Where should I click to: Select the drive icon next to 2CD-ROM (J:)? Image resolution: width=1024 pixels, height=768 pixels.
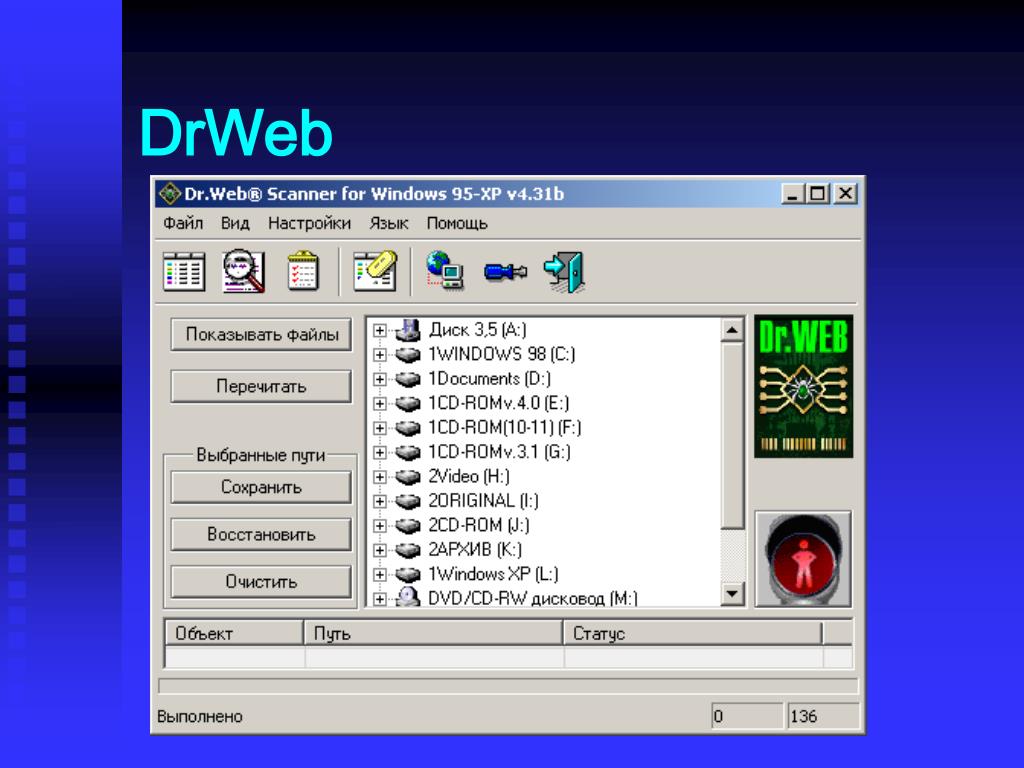408,525
